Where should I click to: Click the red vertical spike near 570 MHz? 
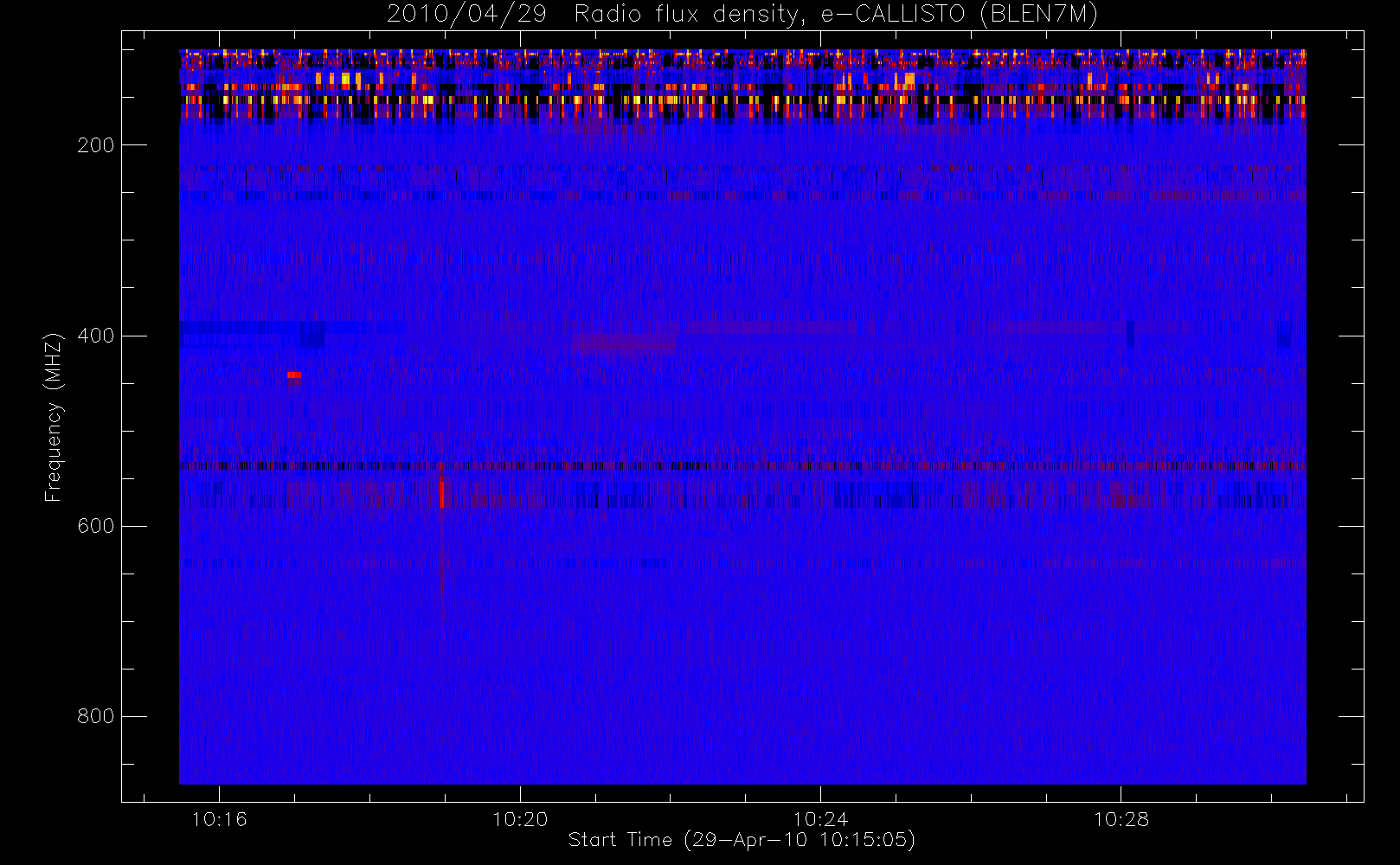[x=442, y=494]
